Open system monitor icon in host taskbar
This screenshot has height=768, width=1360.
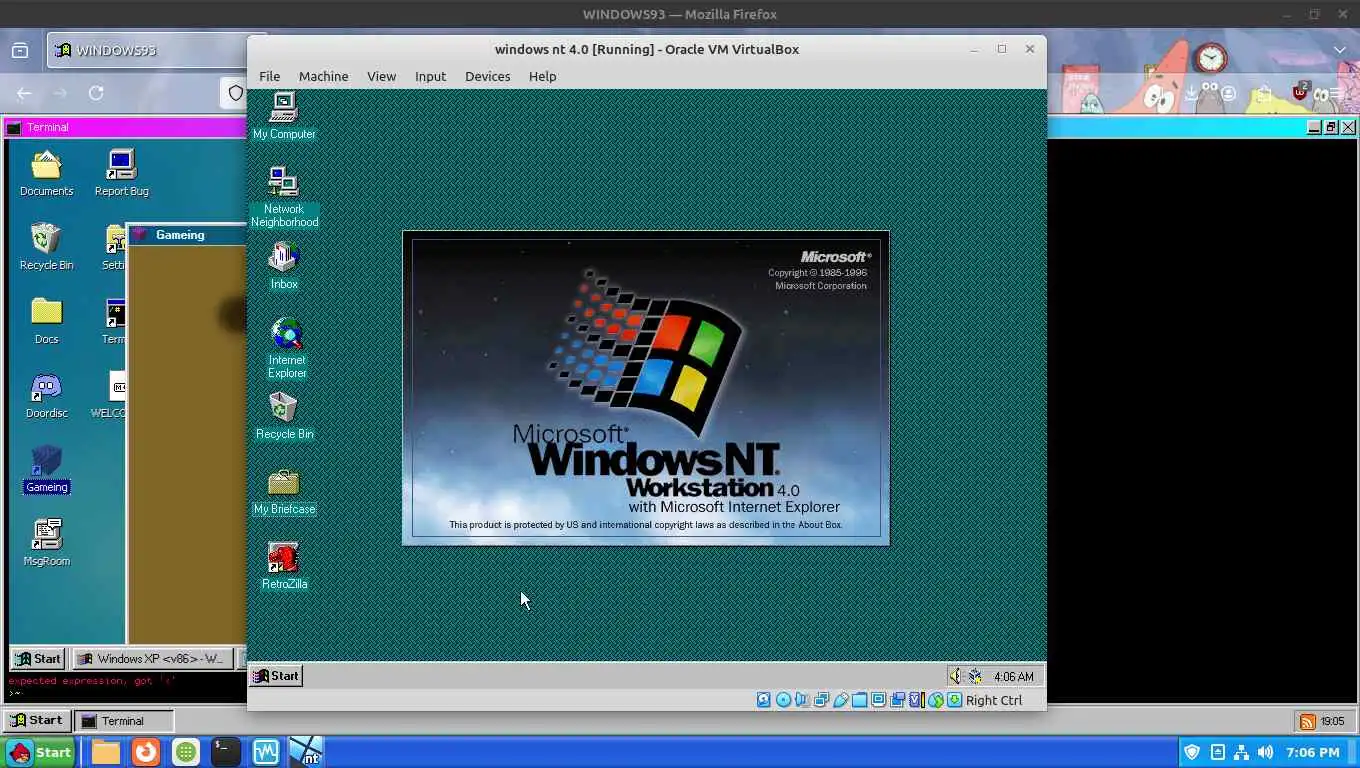(266, 752)
